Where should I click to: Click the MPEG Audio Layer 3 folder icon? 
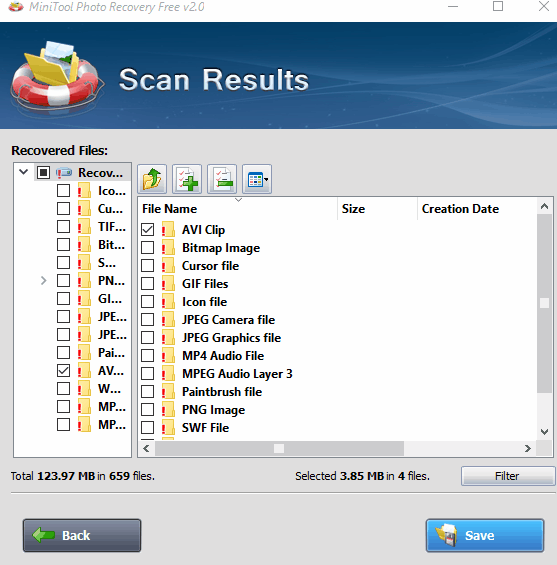point(168,374)
